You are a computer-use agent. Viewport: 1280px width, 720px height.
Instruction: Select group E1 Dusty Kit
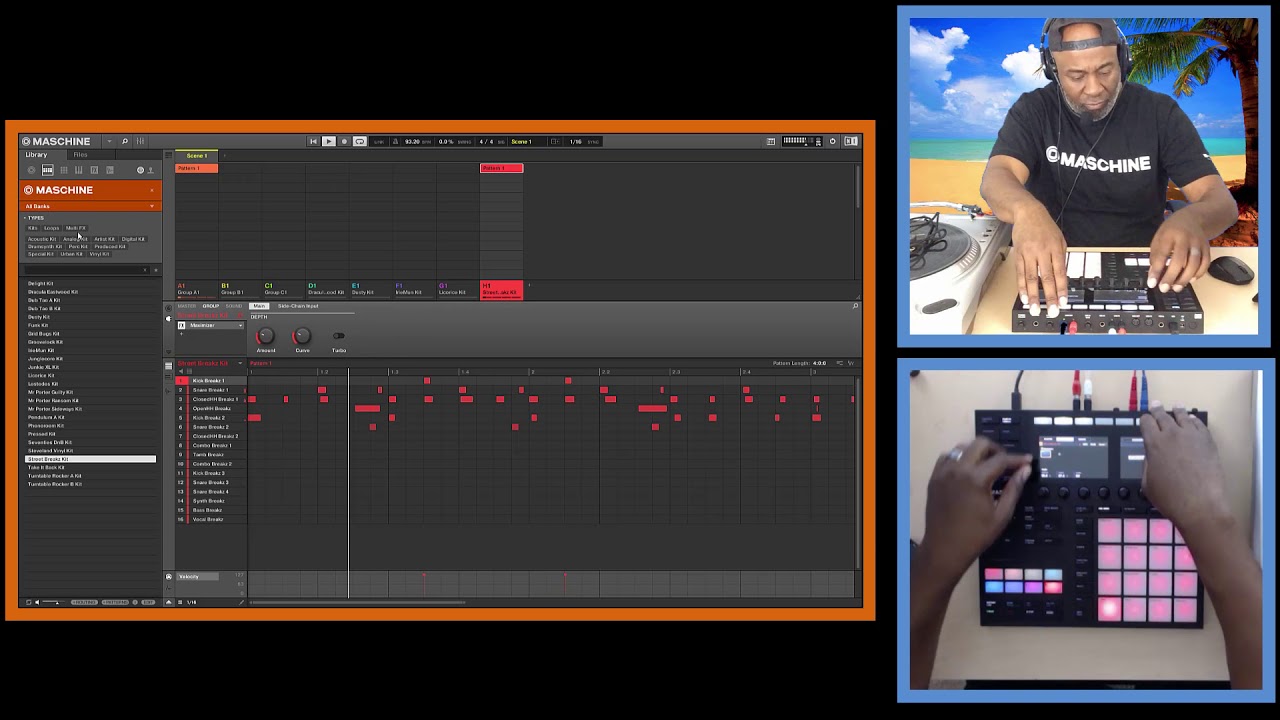pyautogui.click(x=370, y=289)
